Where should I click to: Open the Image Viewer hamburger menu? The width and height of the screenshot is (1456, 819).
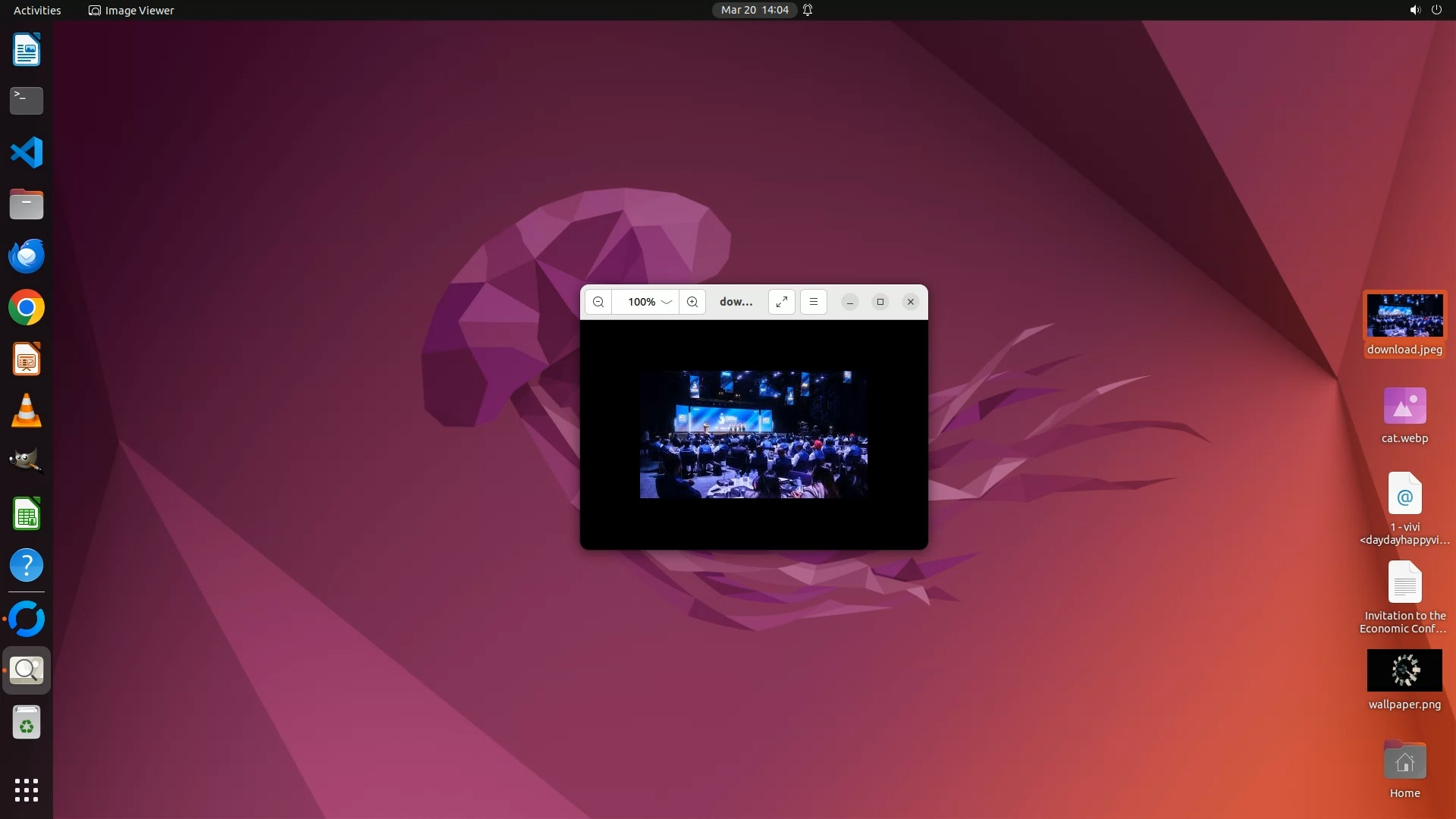tap(814, 302)
